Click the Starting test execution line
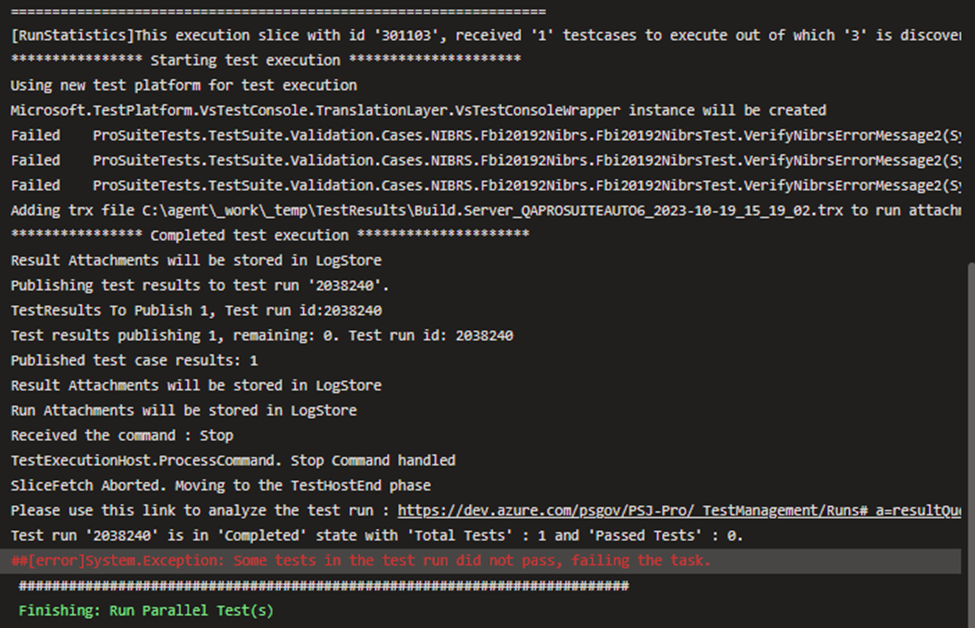 pos(266,60)
